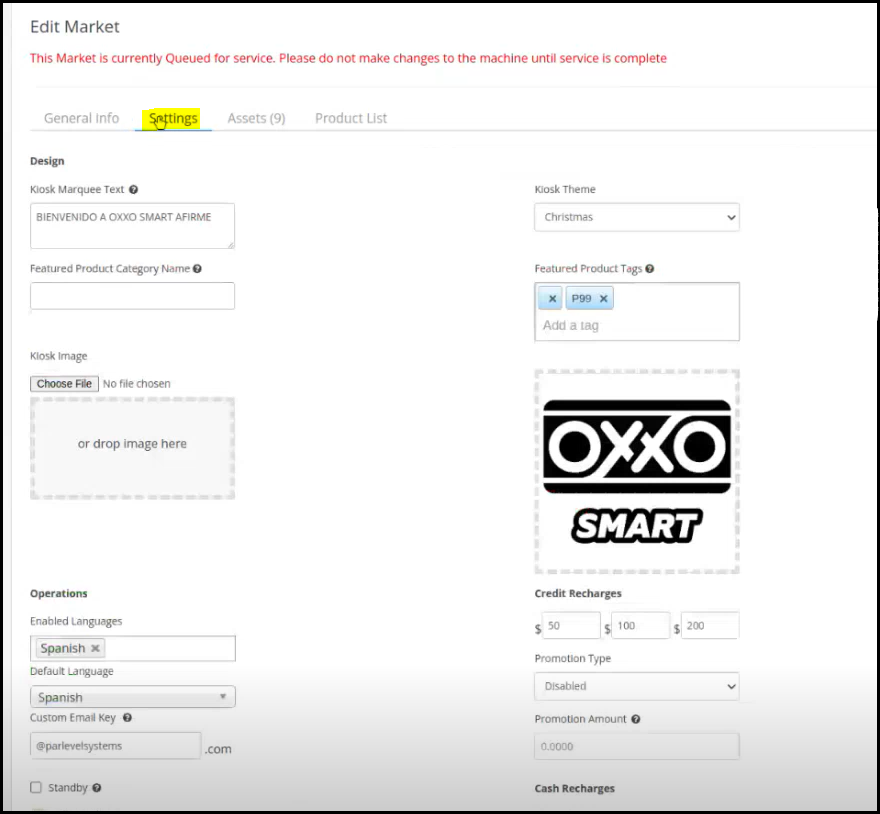880x814 pixels.
Task: Show help for Promotion Amount
Action: [635, 719]
